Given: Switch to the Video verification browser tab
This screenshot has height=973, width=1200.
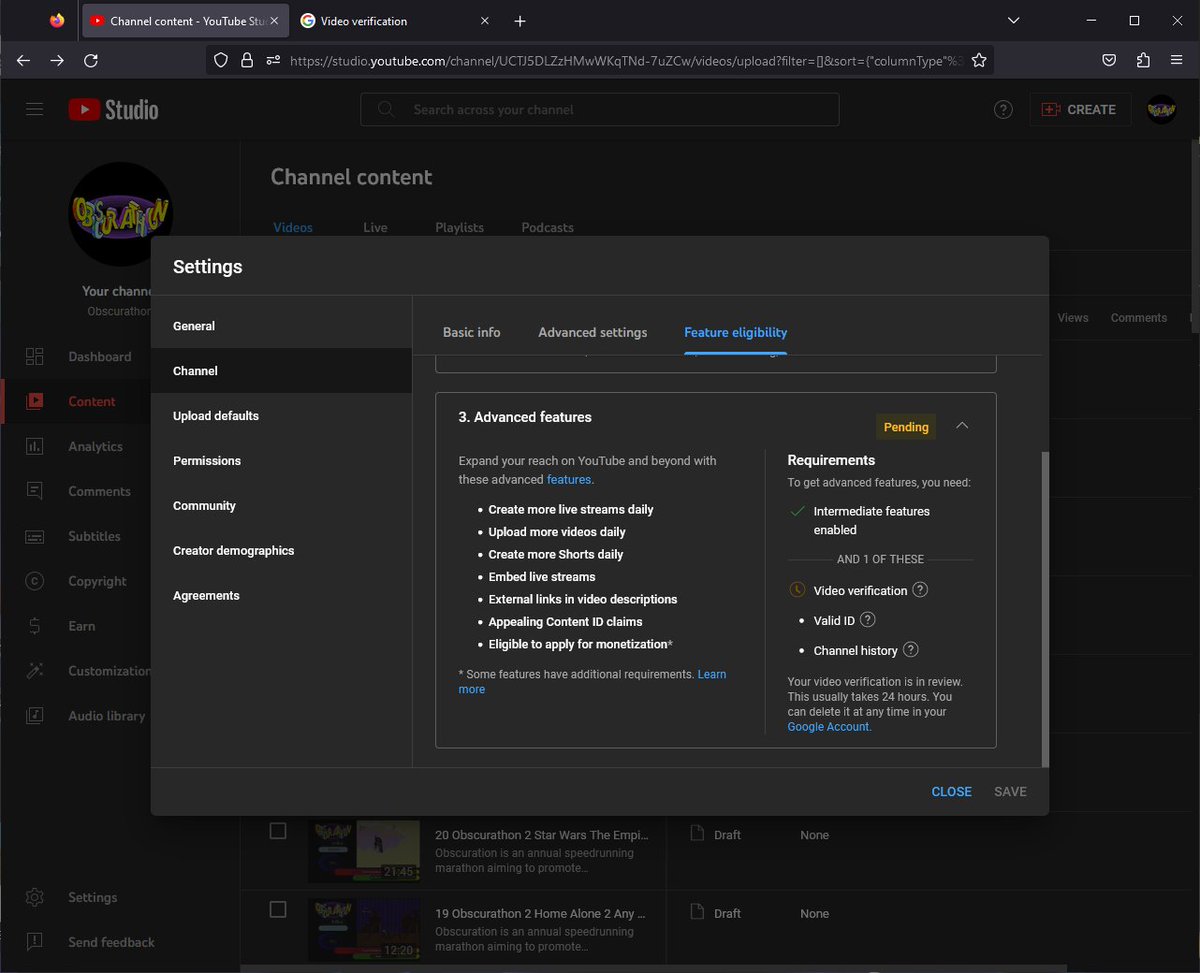Looking at the screenshot, I should 396,21.
